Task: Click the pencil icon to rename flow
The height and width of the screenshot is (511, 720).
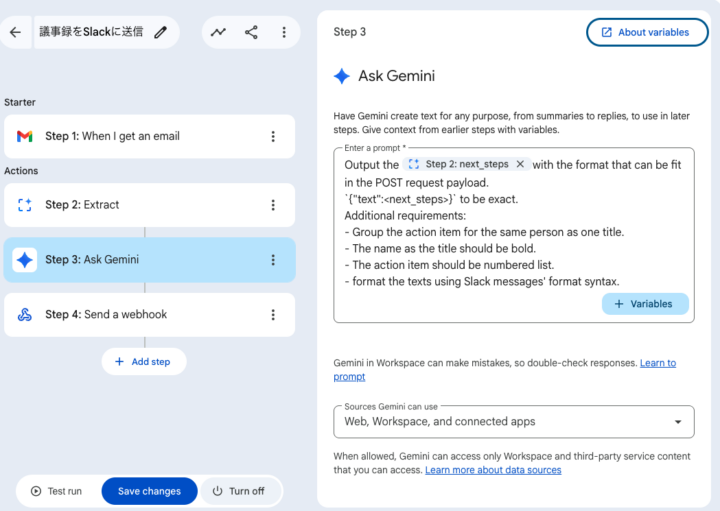Action: 161,32
